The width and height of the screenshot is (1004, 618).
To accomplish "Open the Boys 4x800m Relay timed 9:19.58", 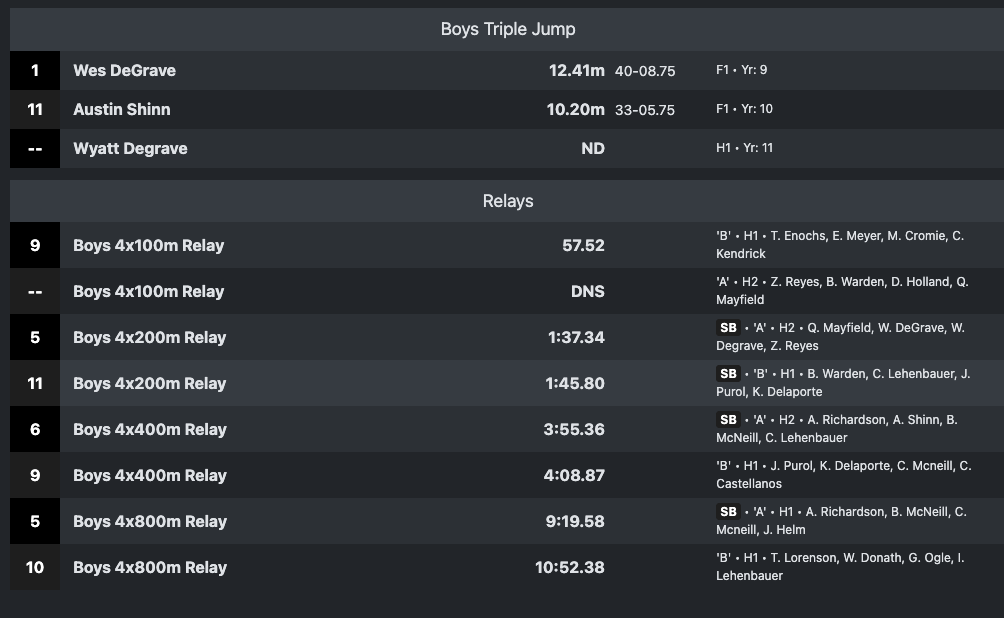I will 149,522.
